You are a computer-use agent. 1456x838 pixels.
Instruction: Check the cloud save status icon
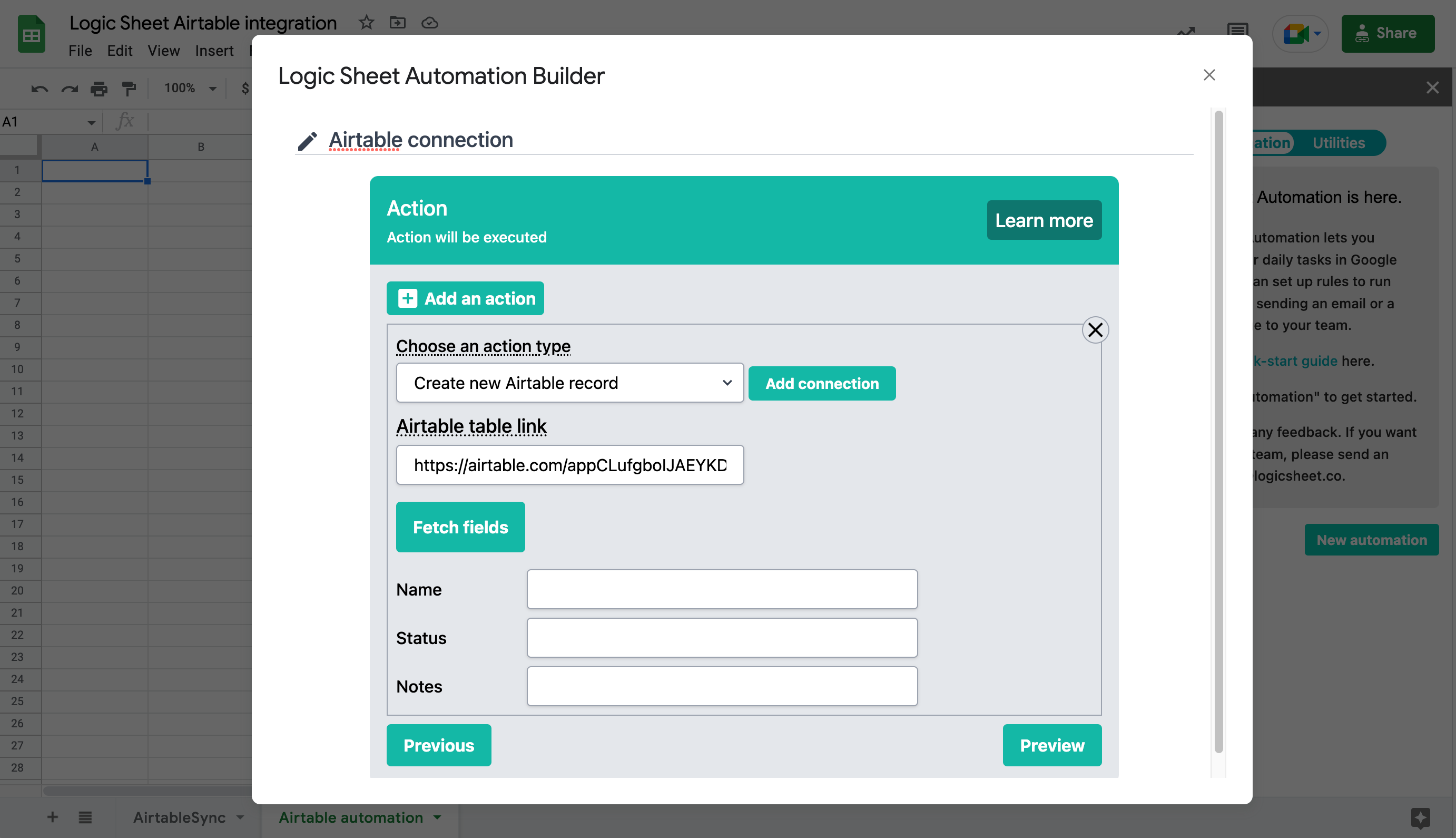[x=430, y=23]
